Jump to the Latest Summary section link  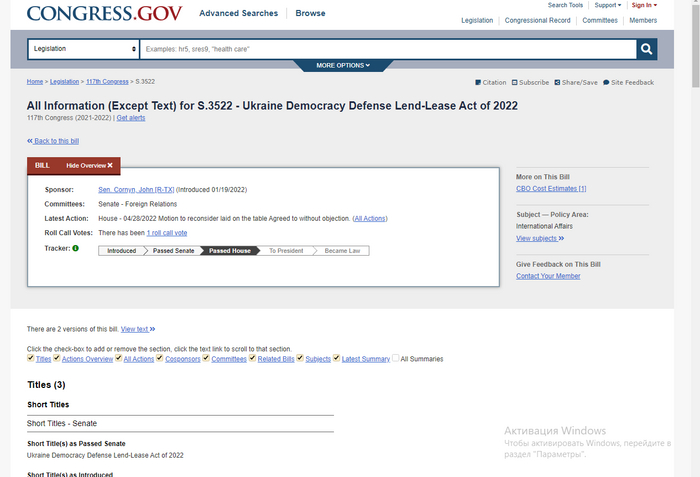366,359
